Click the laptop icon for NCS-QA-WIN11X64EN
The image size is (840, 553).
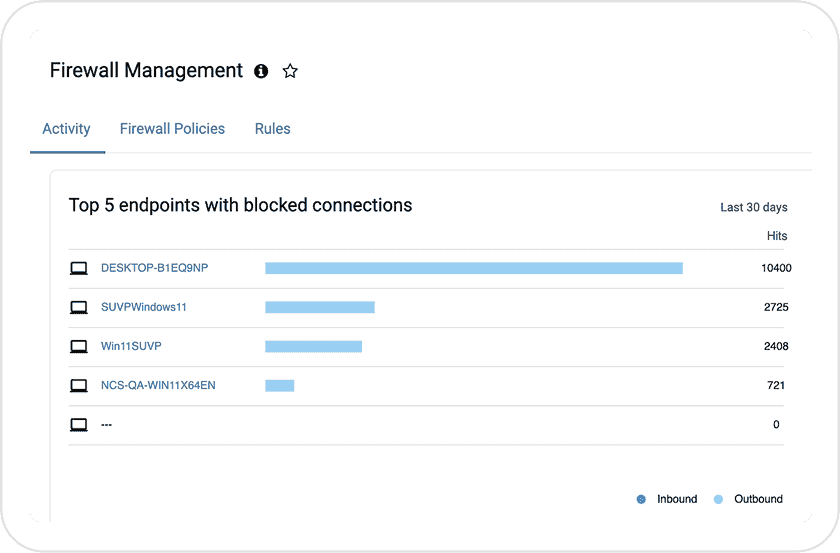tap(79, 385)
